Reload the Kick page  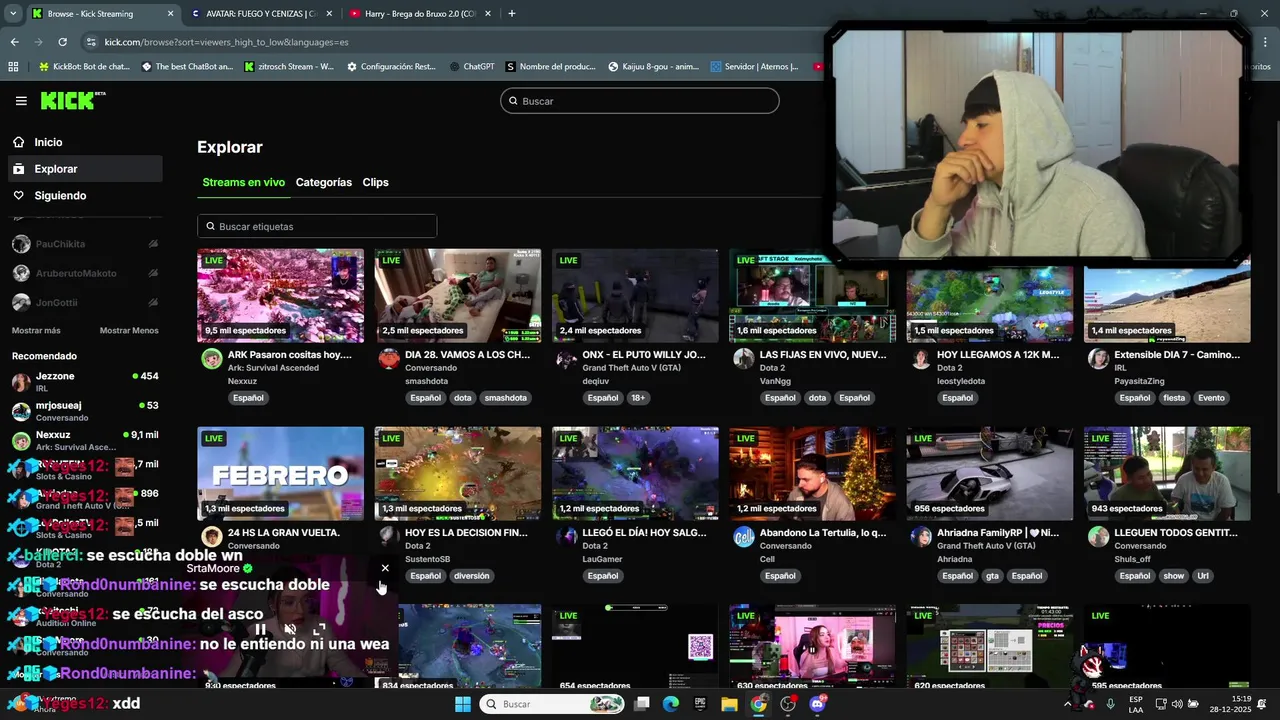pyautogui.click(x=62, y=42)
